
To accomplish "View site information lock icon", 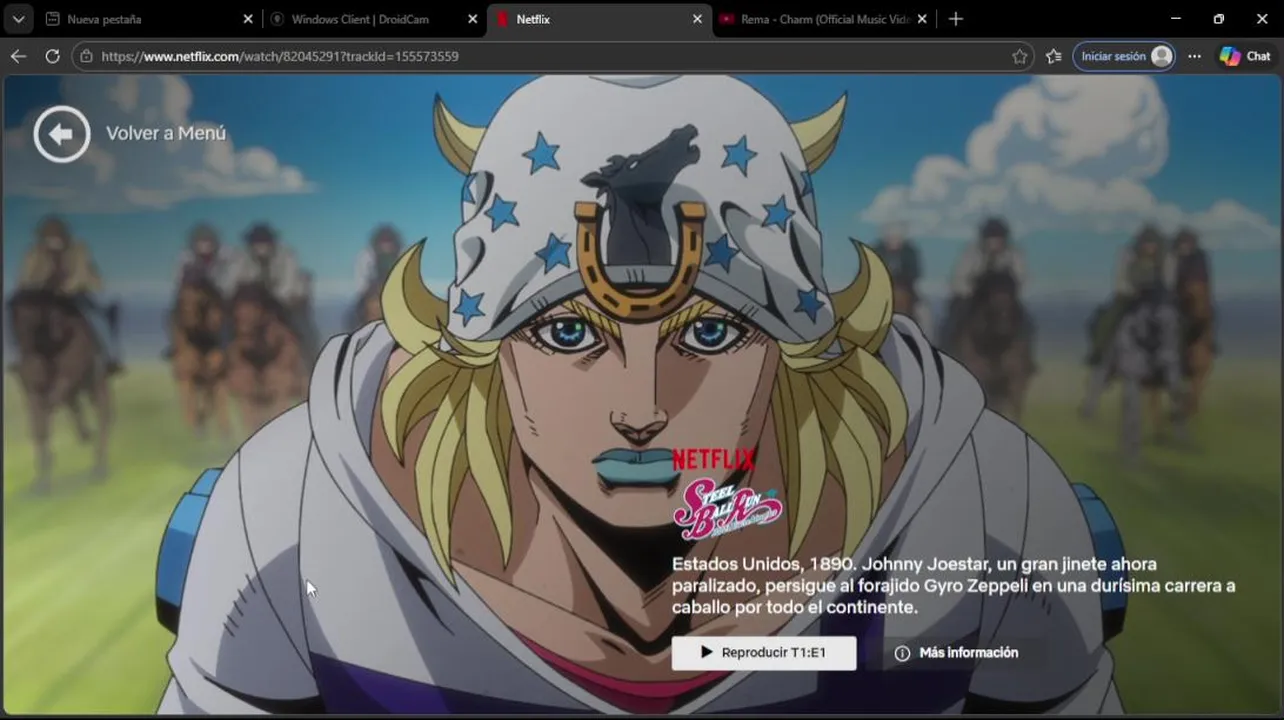I will pos(87,57).
